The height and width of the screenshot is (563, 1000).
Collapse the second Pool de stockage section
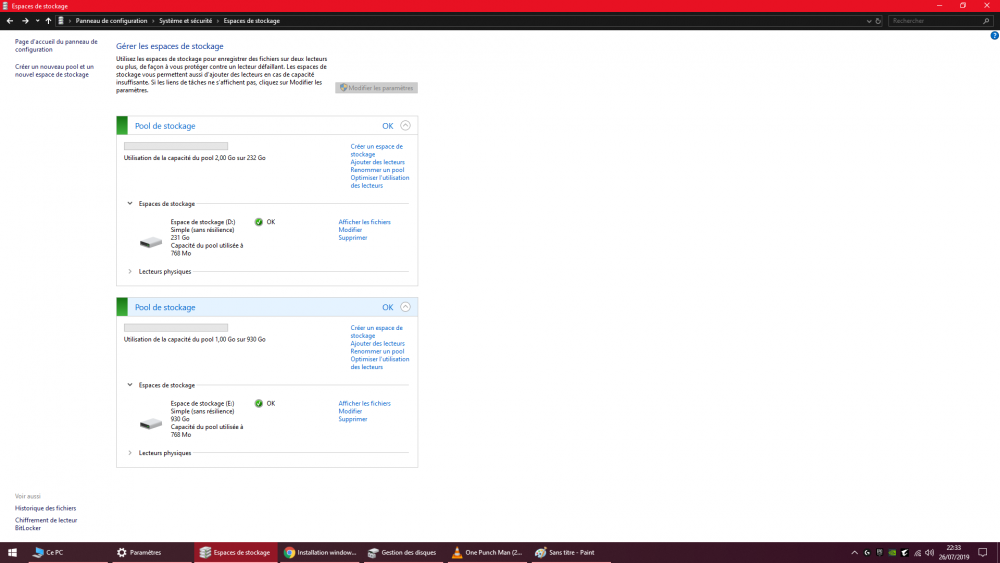click(x=405, y=307)
